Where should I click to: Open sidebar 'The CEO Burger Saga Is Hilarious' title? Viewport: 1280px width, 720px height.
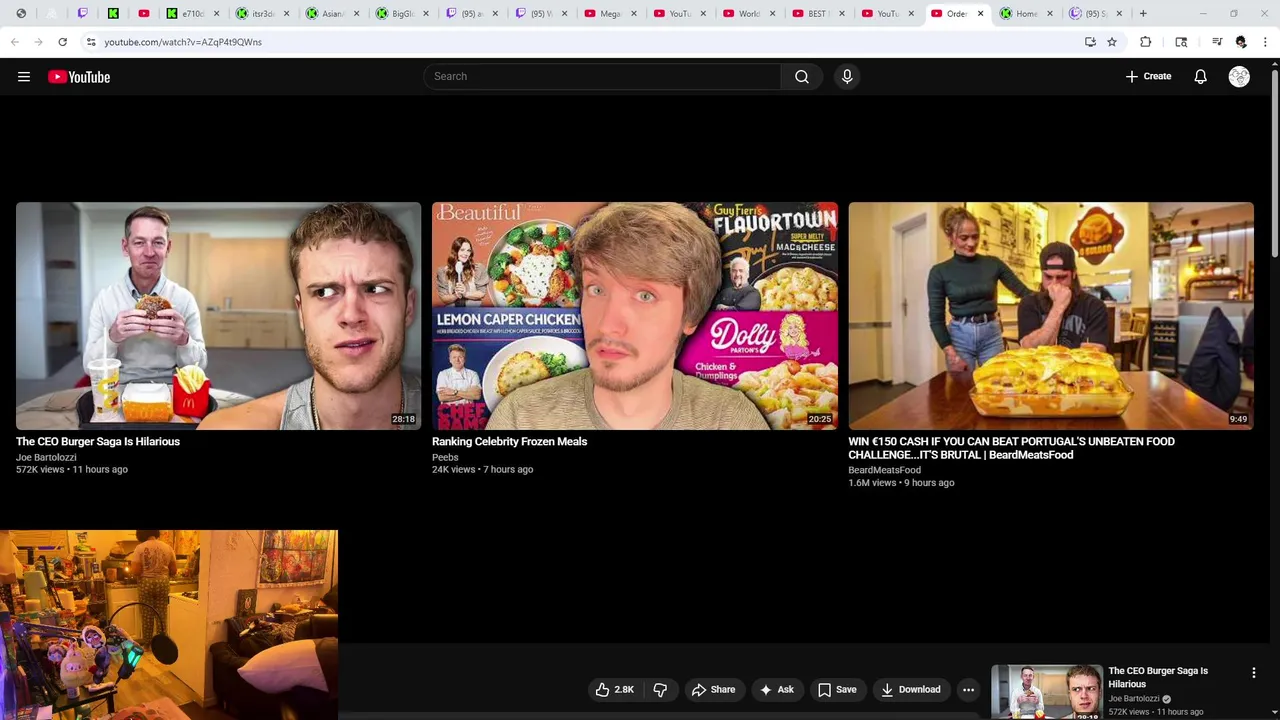point(1158,678)
